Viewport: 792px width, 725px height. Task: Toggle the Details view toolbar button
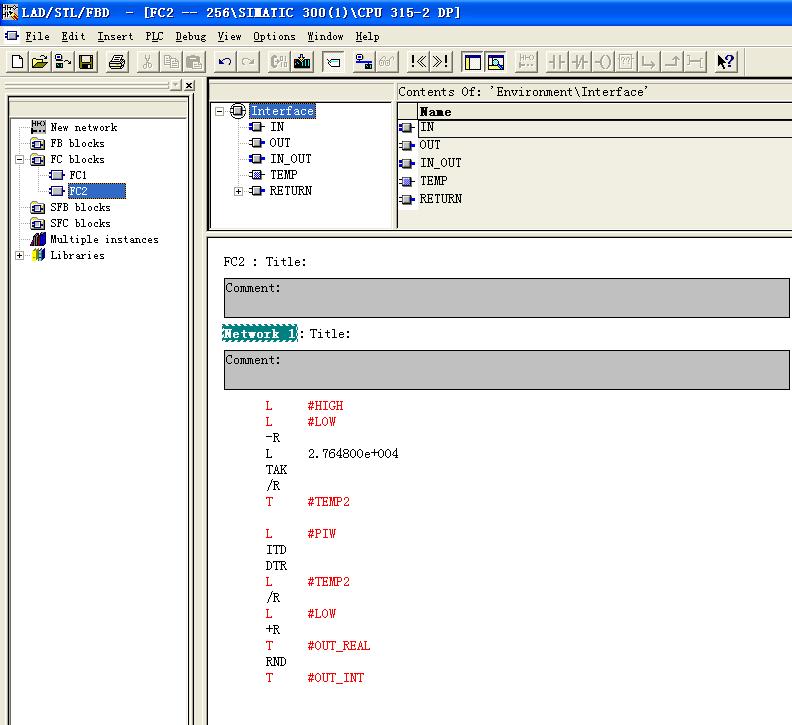(x=495, y=62)
